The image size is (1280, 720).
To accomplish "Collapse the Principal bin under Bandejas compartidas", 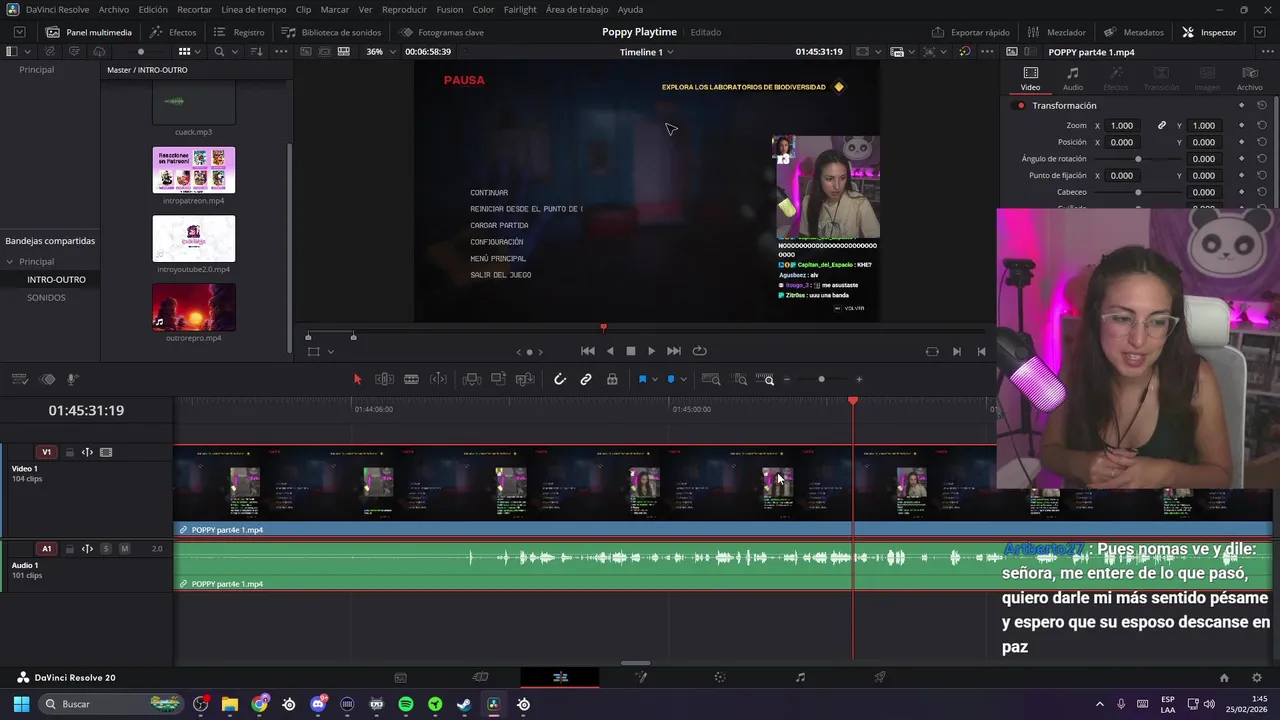I will click(x=10, y=262).
